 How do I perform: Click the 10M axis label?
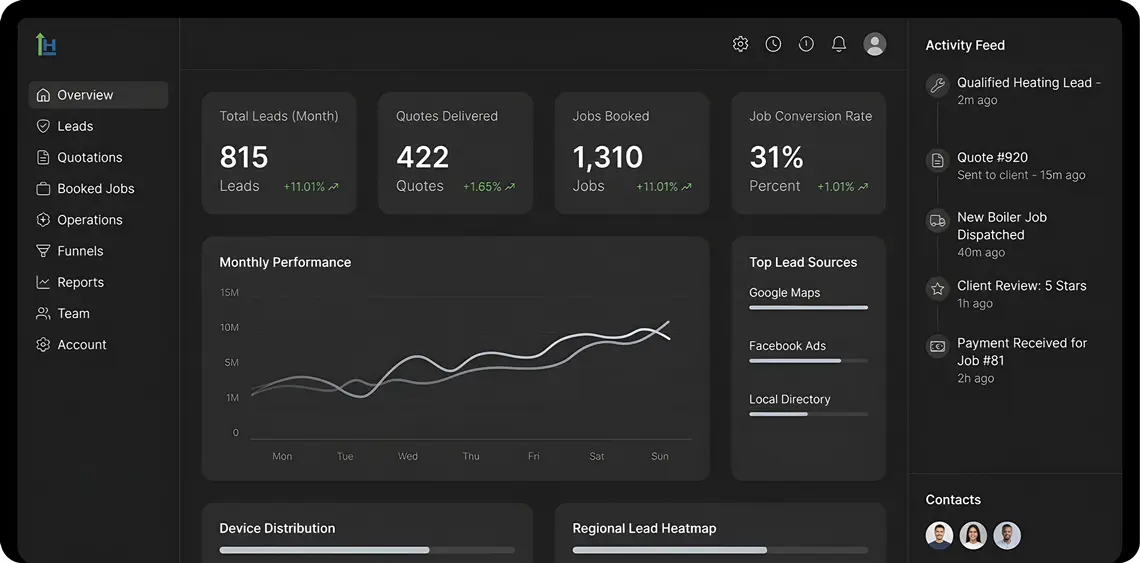(x=229, y=328)
